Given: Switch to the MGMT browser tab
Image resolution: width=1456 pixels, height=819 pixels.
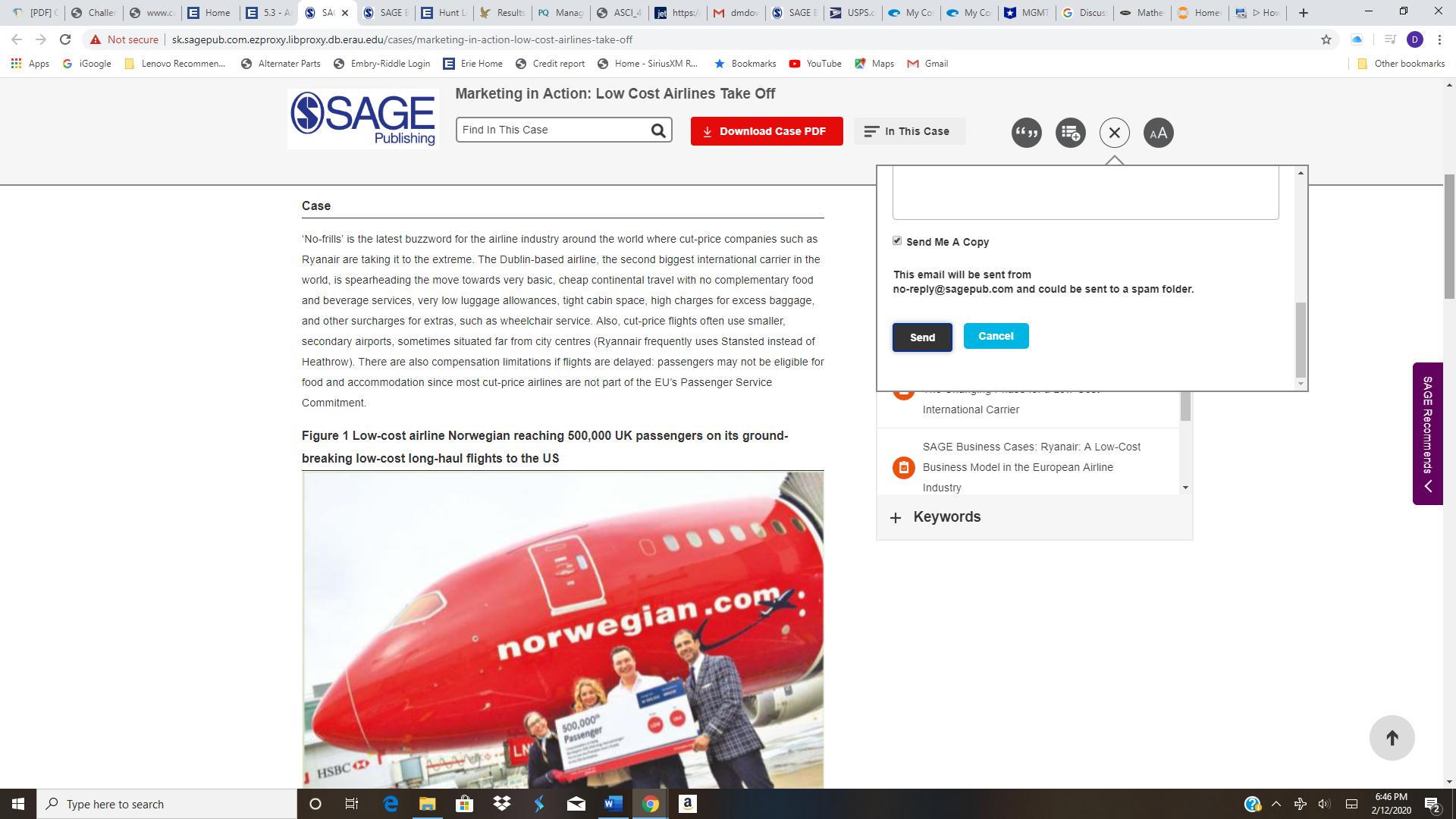Looking at the screenshot, I should click(x=1028, y=12).
